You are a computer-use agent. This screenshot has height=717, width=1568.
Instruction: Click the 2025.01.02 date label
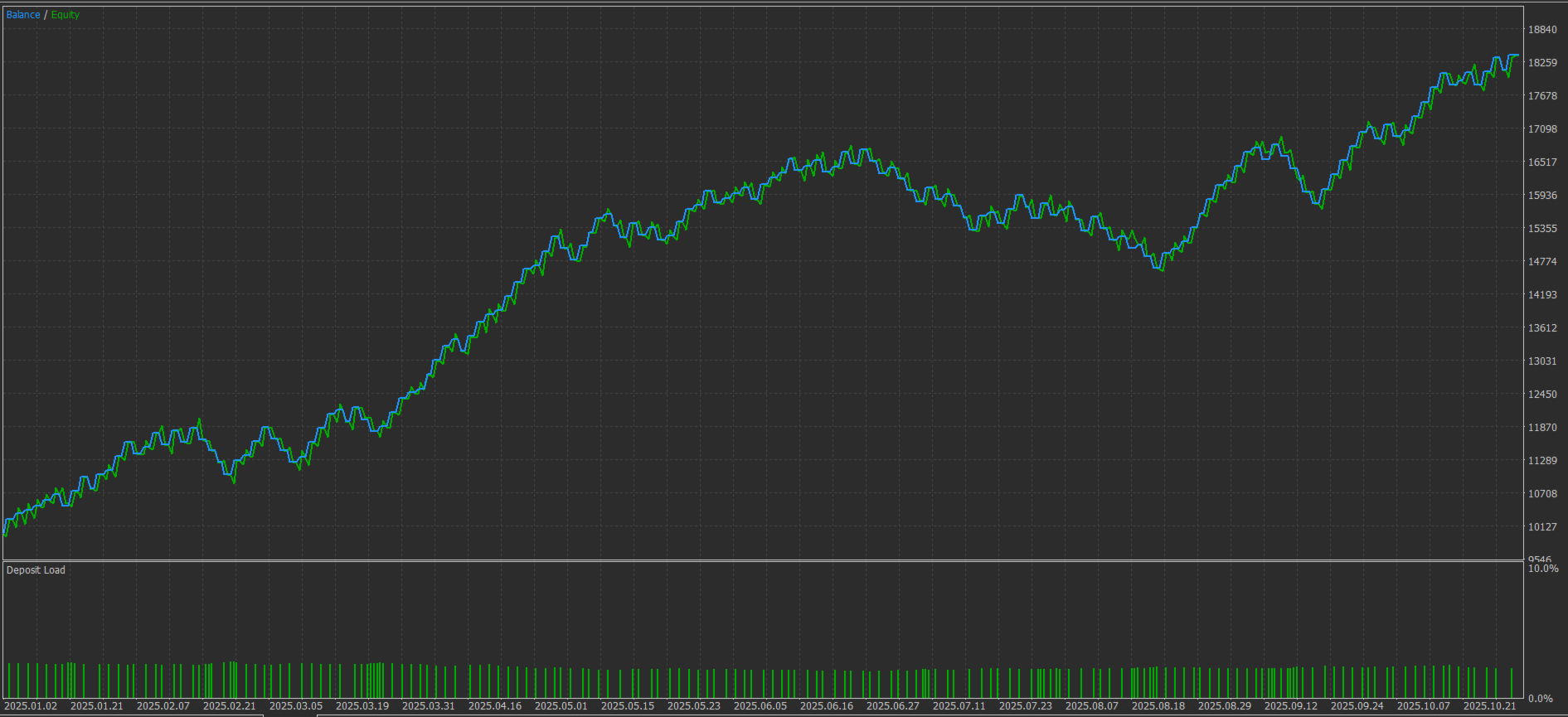[x=31, y=706]
